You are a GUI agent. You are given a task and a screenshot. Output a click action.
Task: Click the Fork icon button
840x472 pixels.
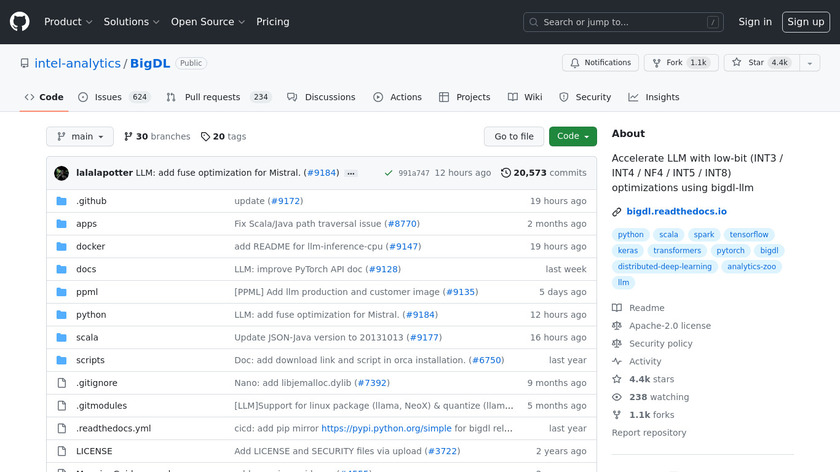657,63
